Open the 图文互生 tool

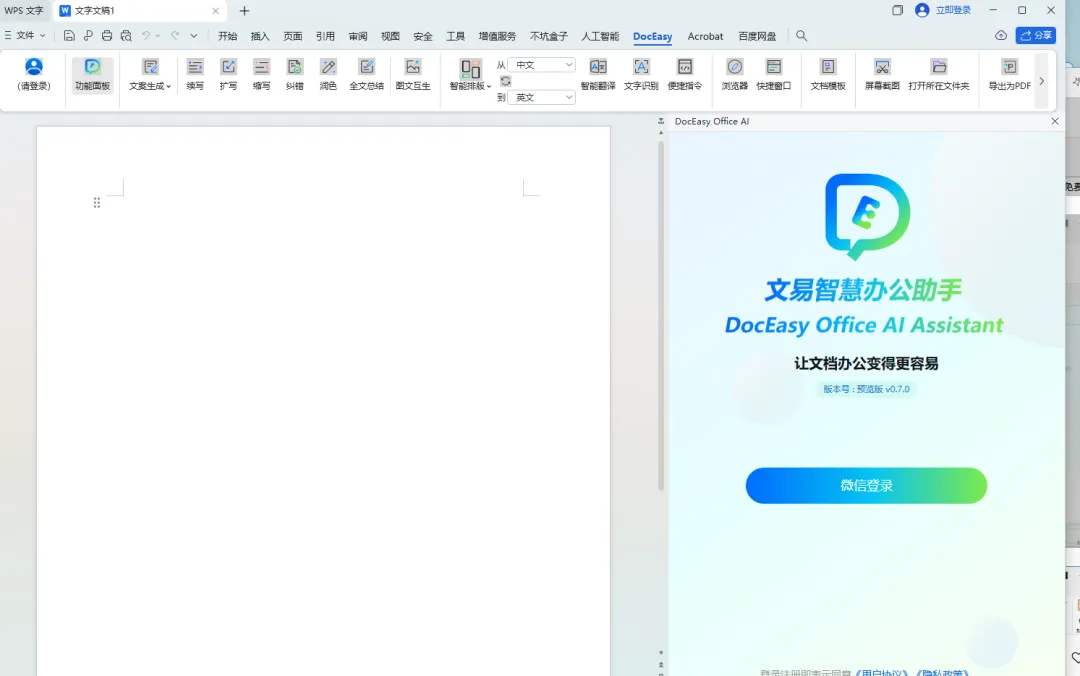413,74
